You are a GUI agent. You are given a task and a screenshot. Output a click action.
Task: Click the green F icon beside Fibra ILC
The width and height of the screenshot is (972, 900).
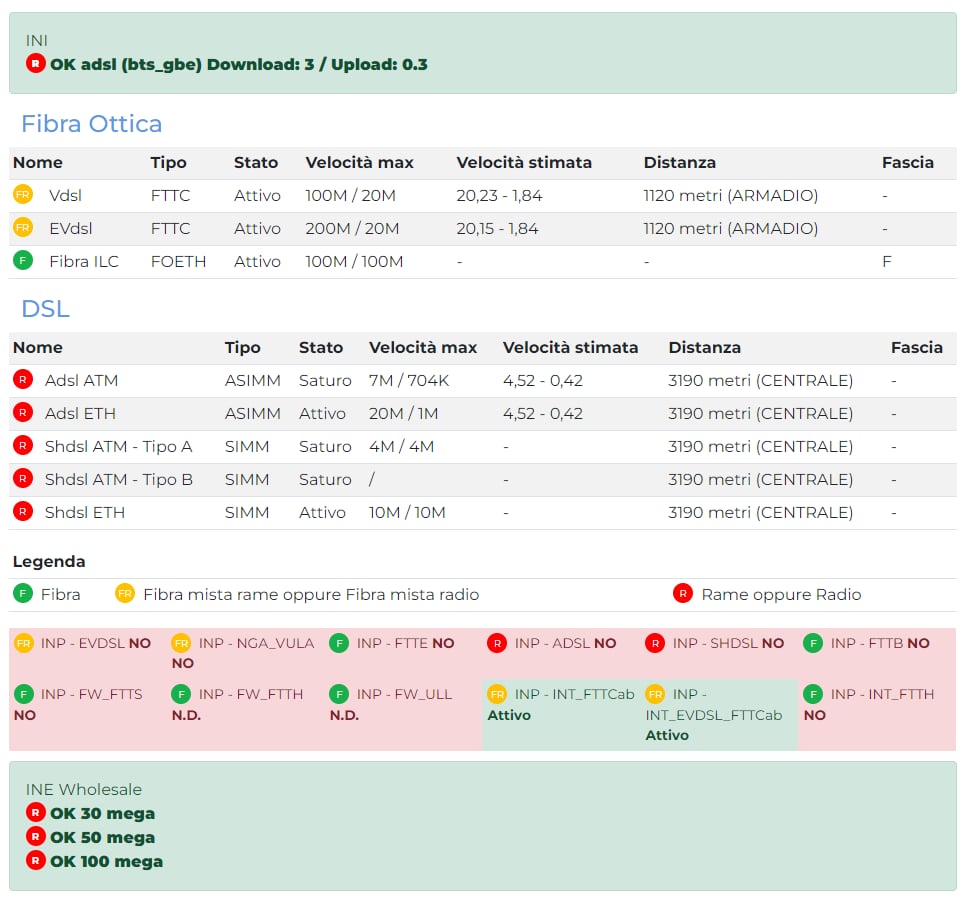23,261
